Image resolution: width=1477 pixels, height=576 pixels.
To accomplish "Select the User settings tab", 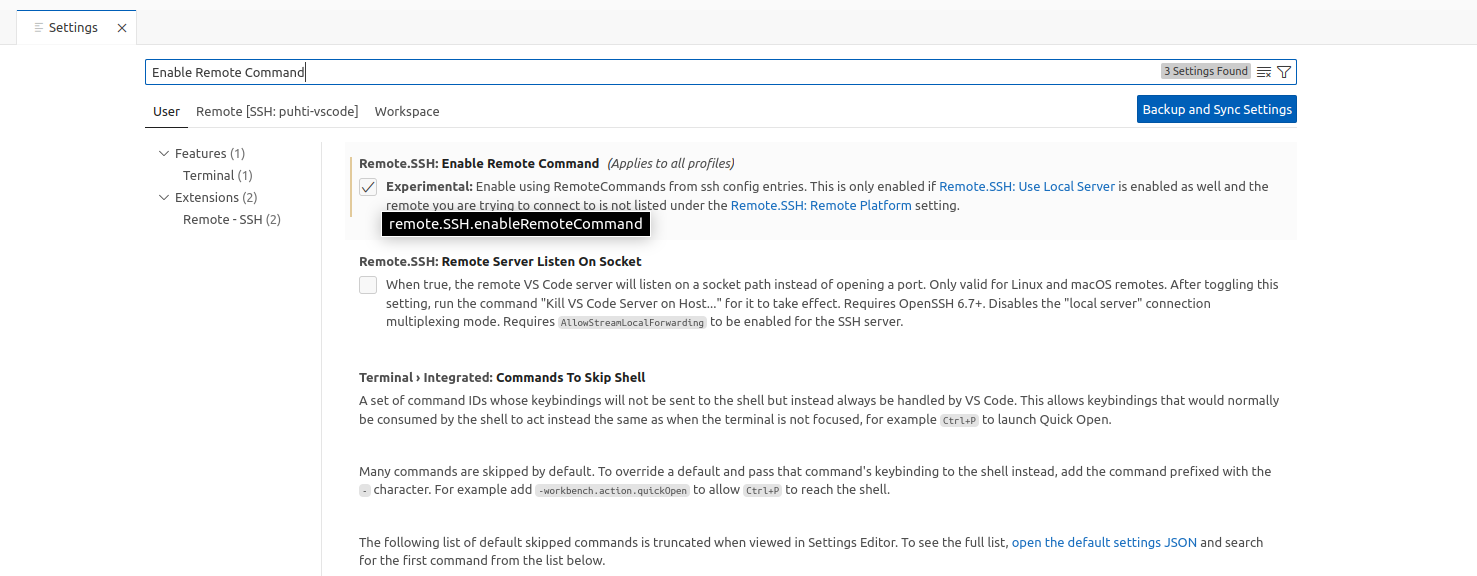I will (x=166, y=111).
